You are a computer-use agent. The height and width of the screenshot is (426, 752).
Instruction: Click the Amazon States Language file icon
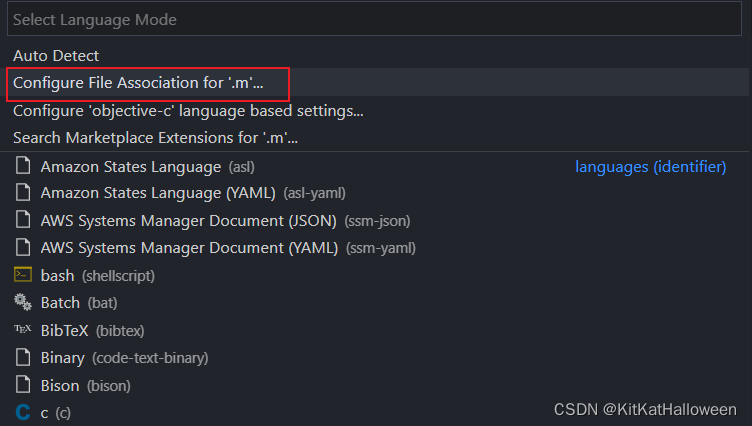click(x=23, y=165)
